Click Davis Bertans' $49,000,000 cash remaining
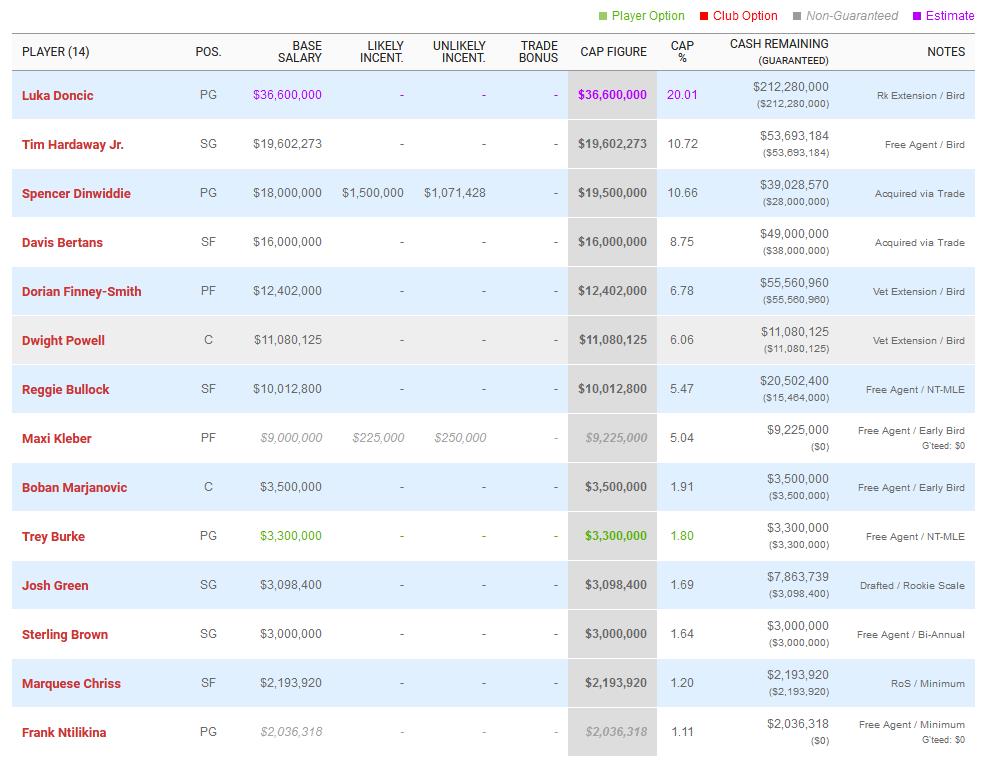Viewport: 989px width, 766px height. [794, 234]
